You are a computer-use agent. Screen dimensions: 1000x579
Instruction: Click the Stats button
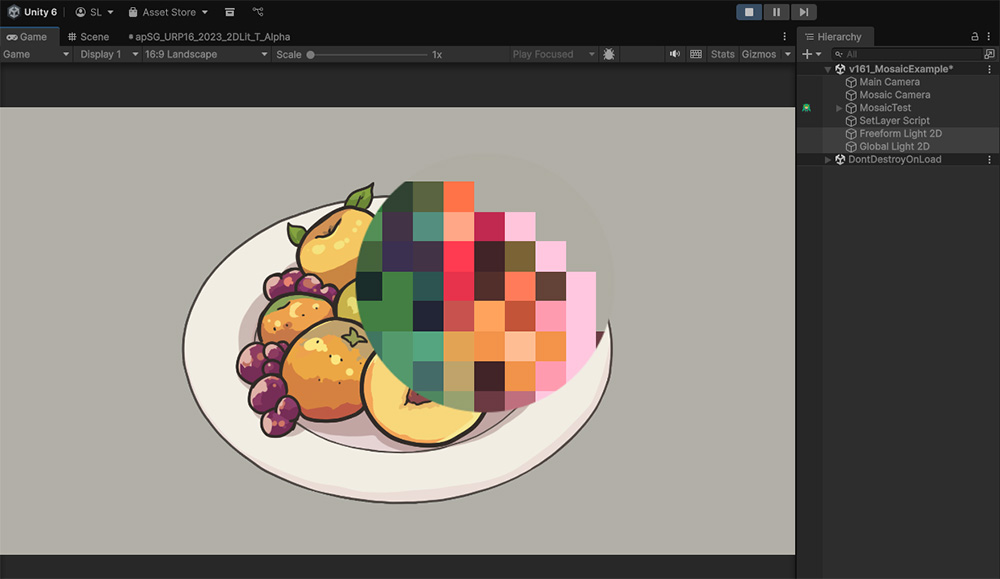tap(722, 54)
